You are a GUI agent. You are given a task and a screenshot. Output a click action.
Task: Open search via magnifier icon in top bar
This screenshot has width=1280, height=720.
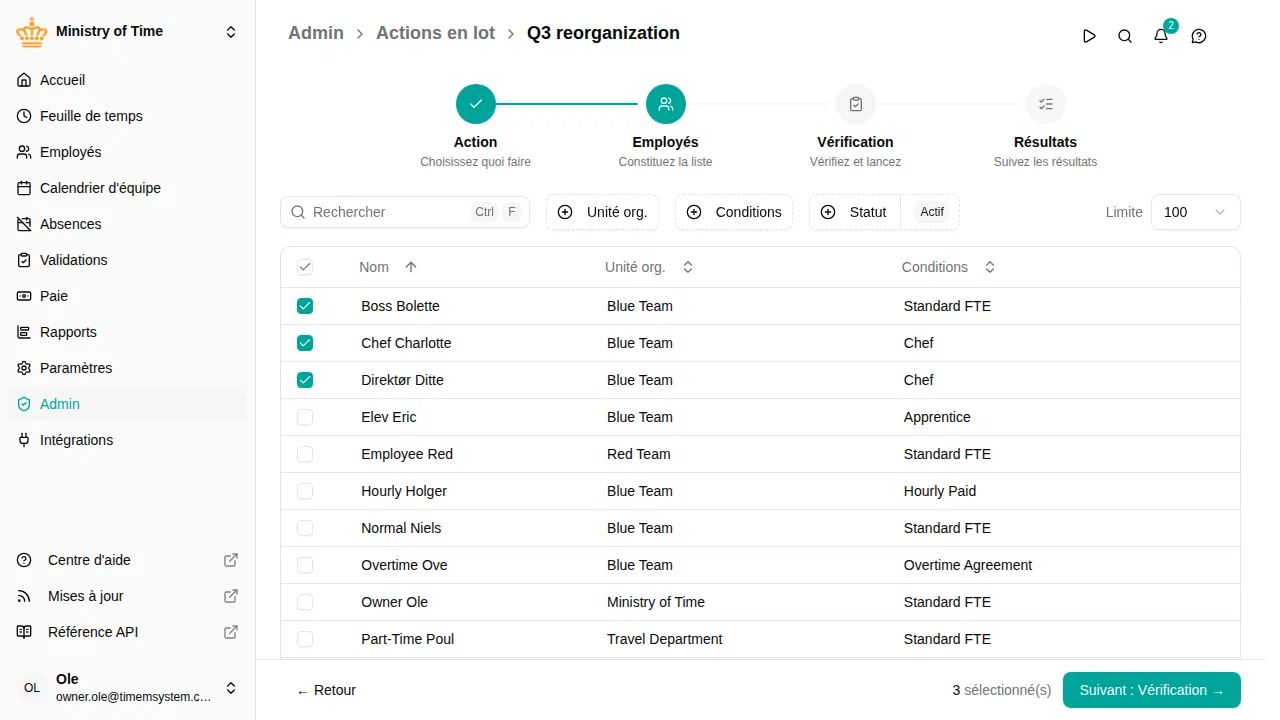click(1125, 36)
